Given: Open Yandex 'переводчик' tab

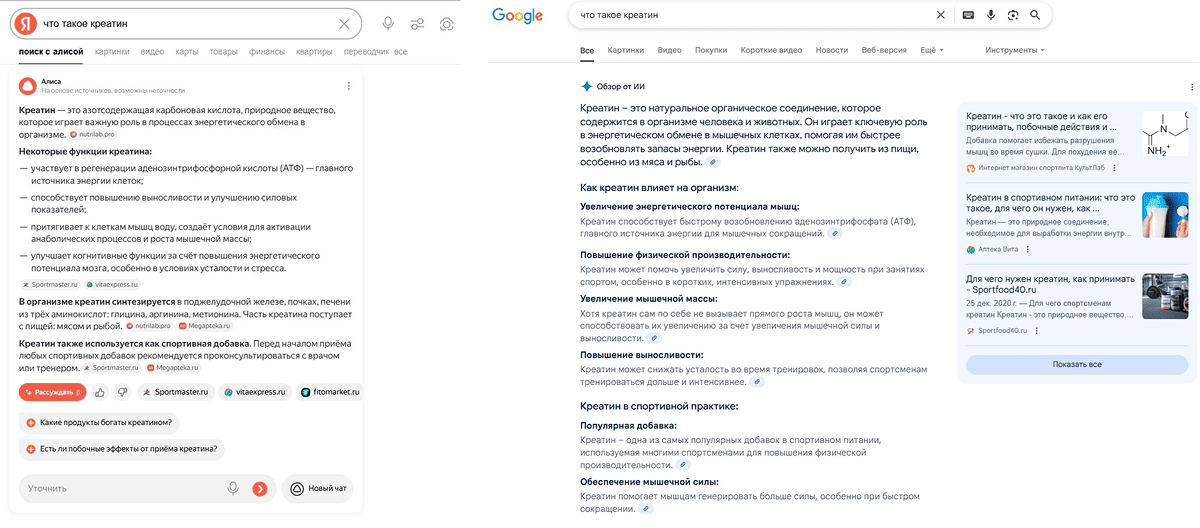Looking at the screenshot, I should 366,51.
